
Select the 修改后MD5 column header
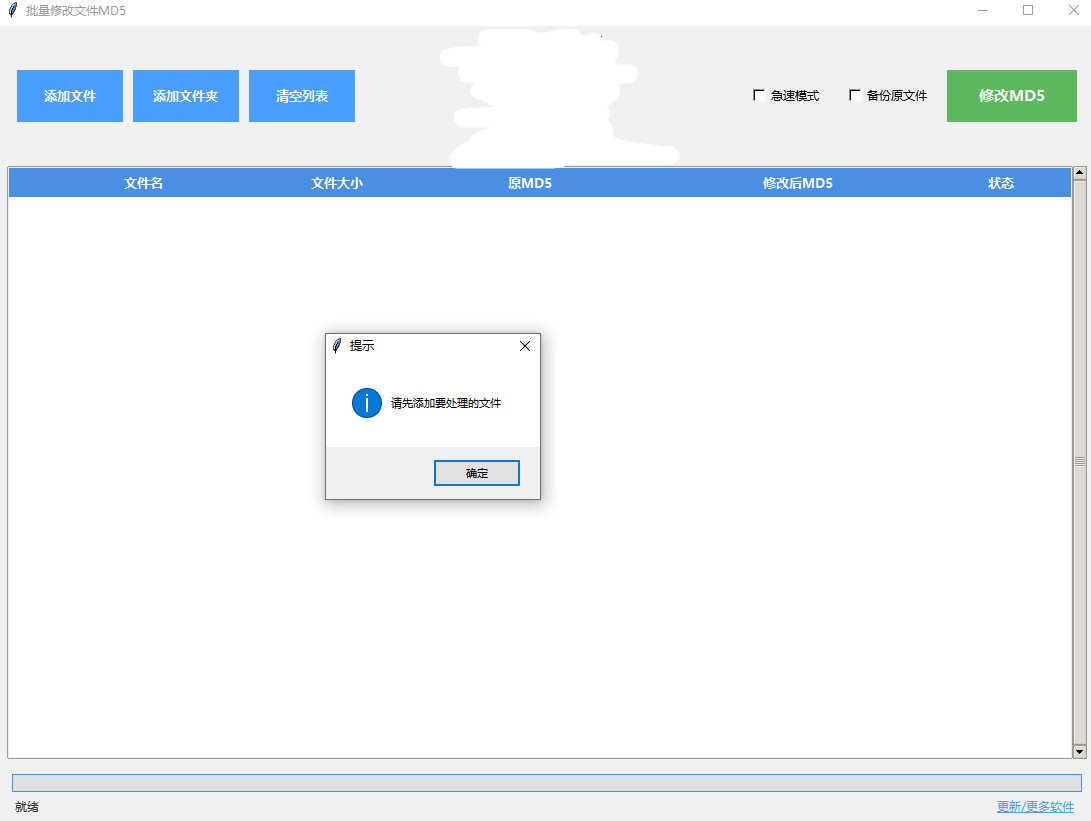pyautogui.click(x=797, y=183)
